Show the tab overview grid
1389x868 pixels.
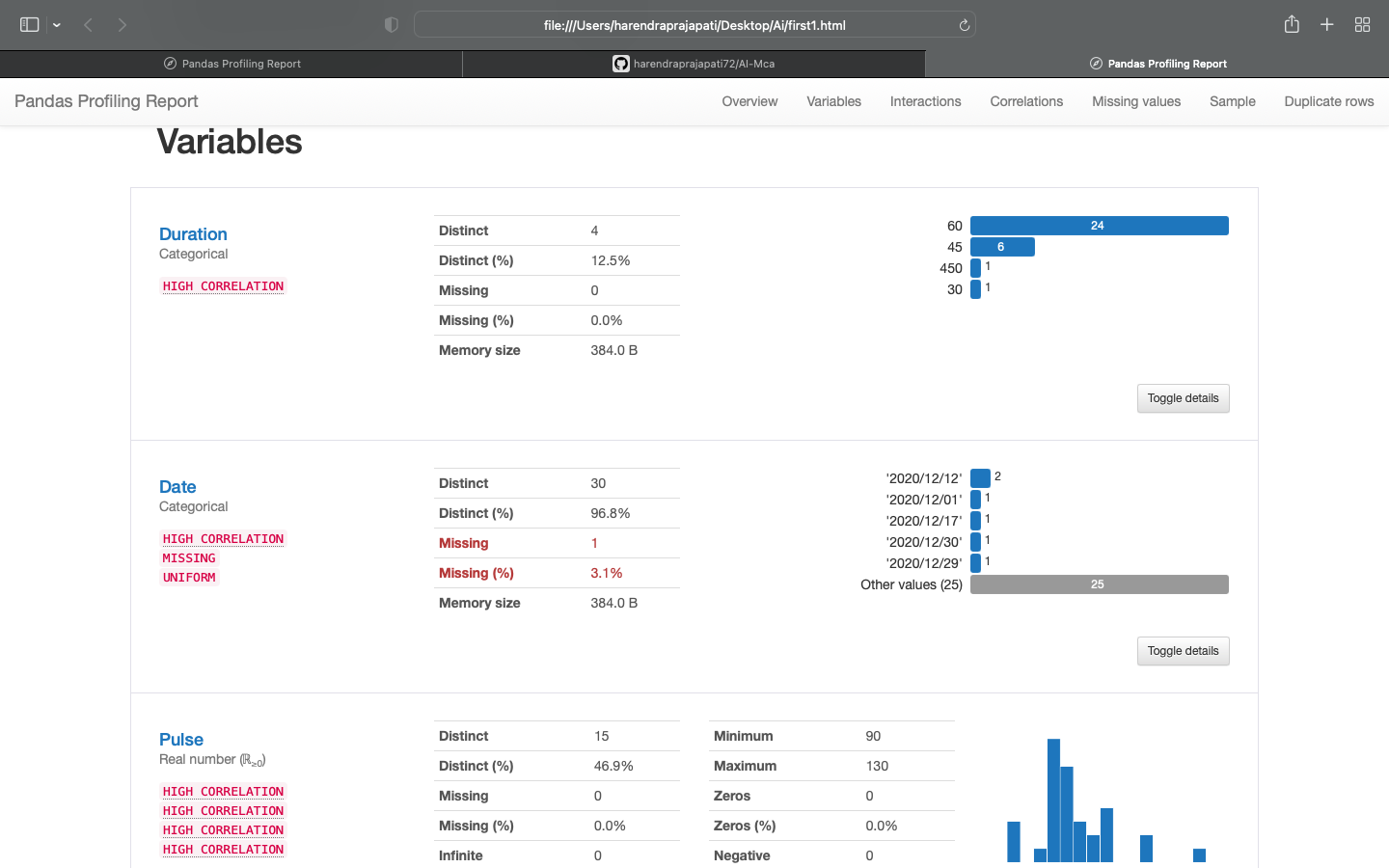click(1362, 24)
